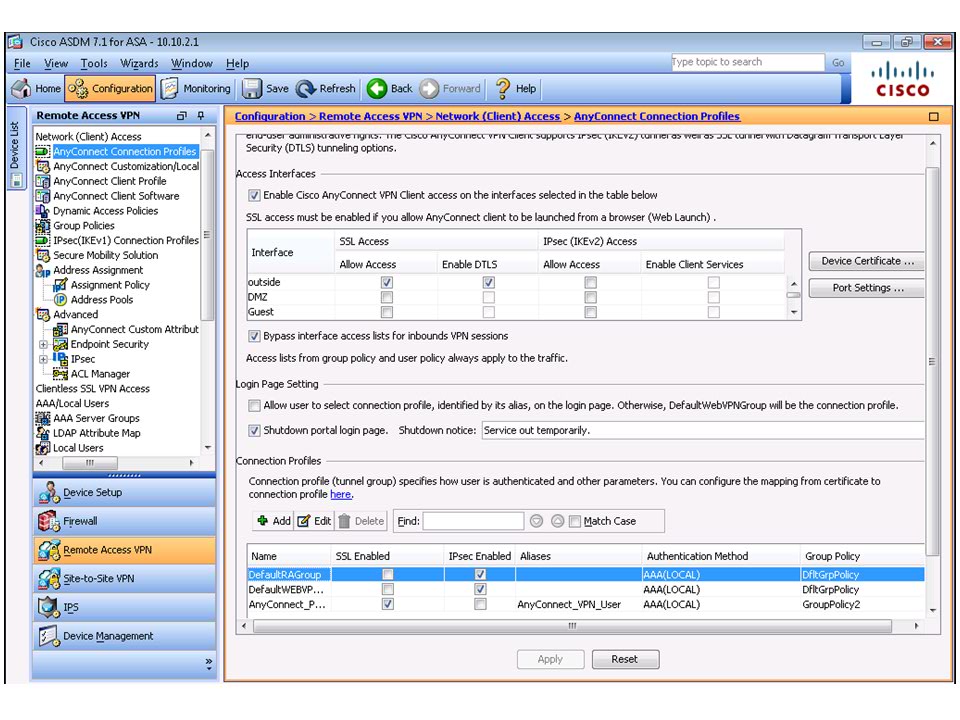The image size is (960, 720).
Task: Click the Home toolbar icon
Action: [x=20, y=88]
